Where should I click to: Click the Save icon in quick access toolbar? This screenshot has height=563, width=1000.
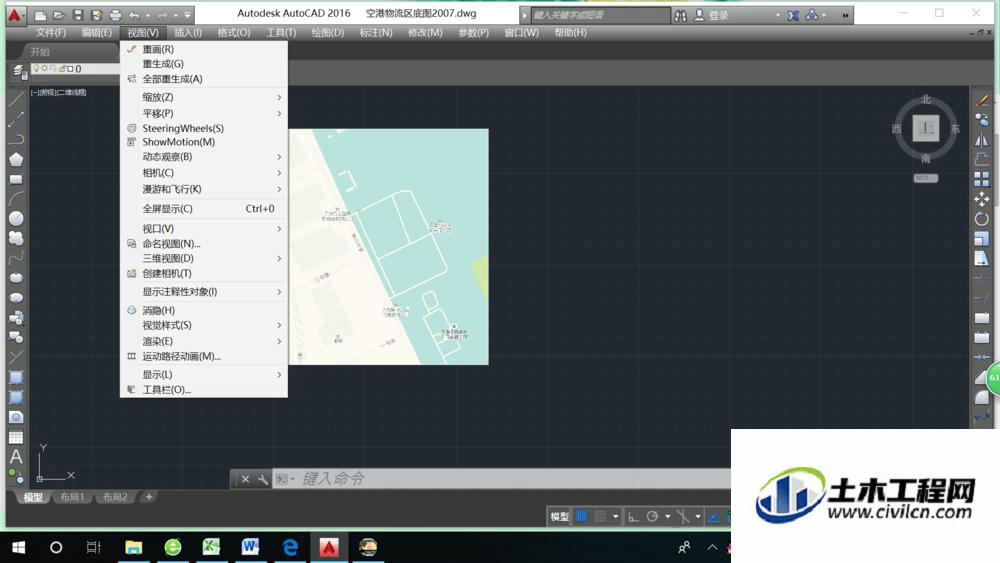tap(78, 15)
